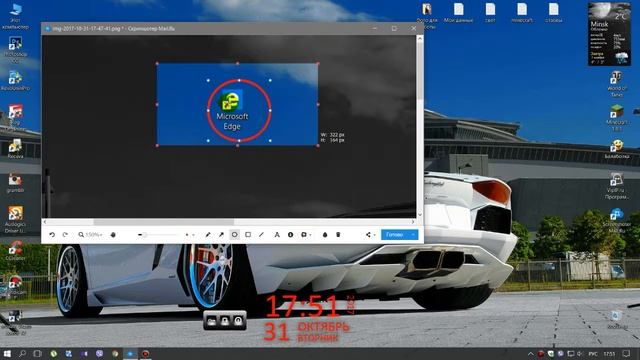Screen dimensions: 640x360
Task: Open the Windows Start menu
Action: tap(7, 353)
